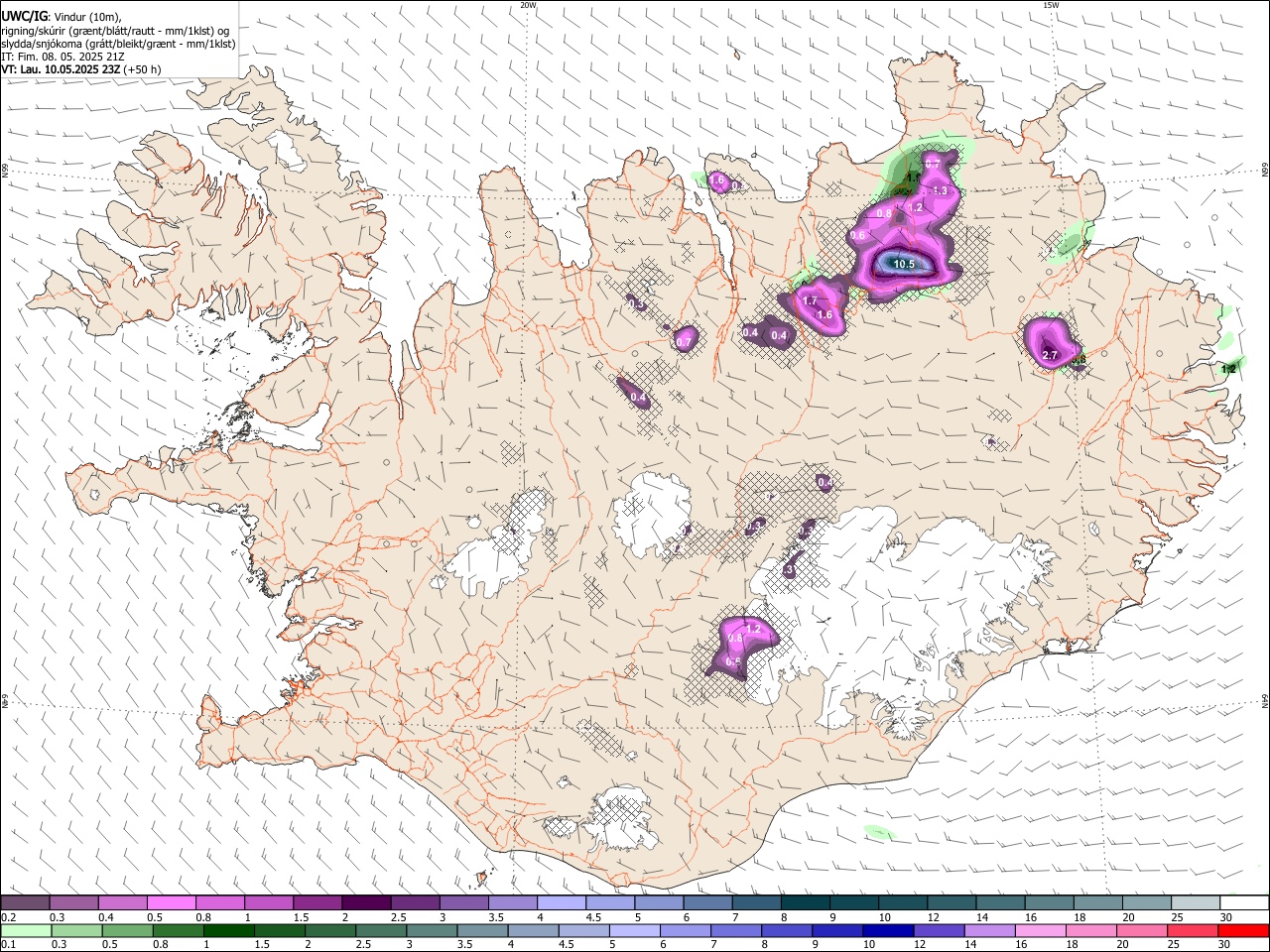This screenshot has width=1270, height=952.
Task: Click the 'slydda/snjókoma (grátt/bleikt/grænt' description line
Action: pos(118,44)
